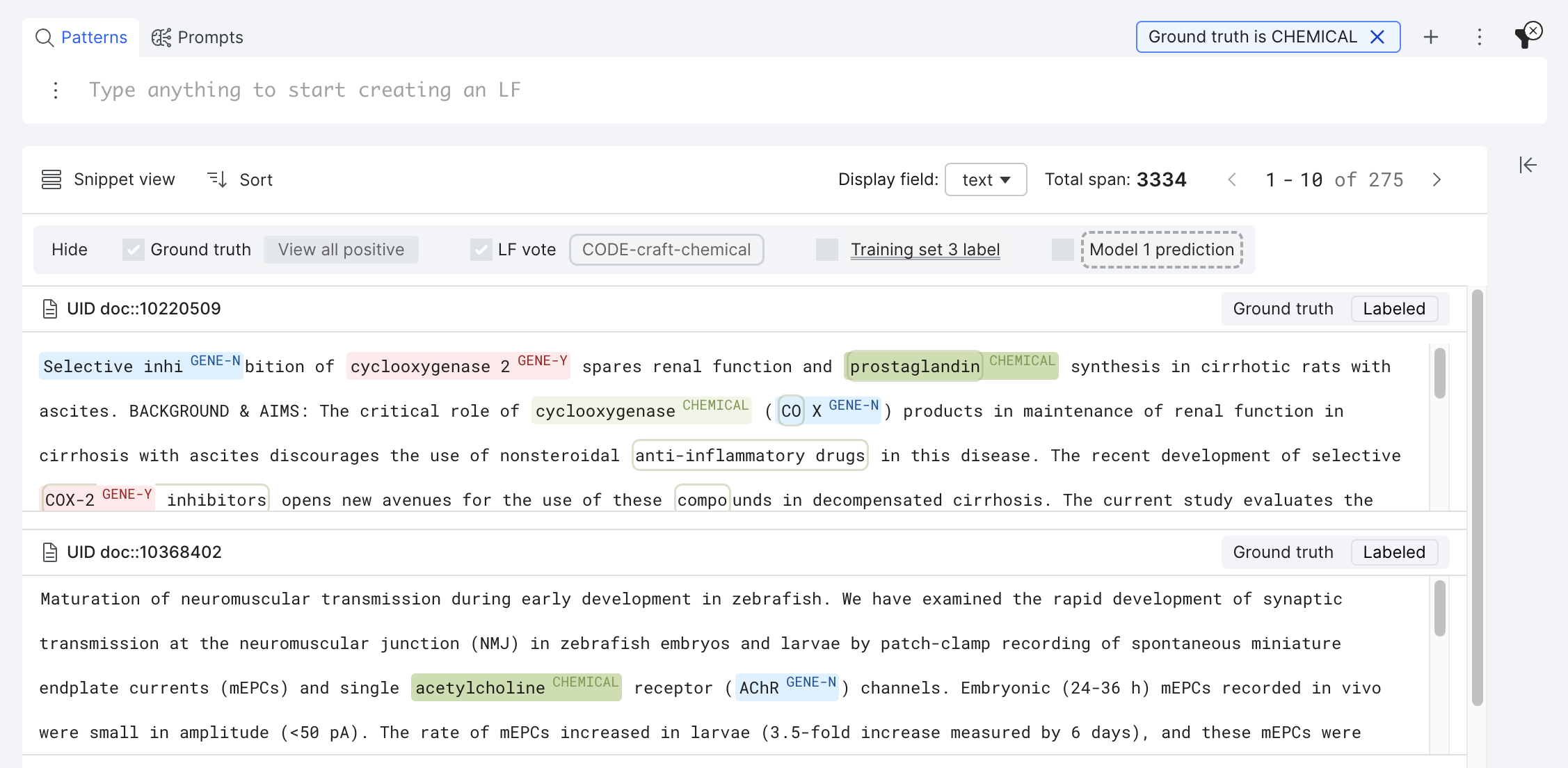The image size is (1568, 768).
Task: Open the Sort options
Action: pos(240,179)
